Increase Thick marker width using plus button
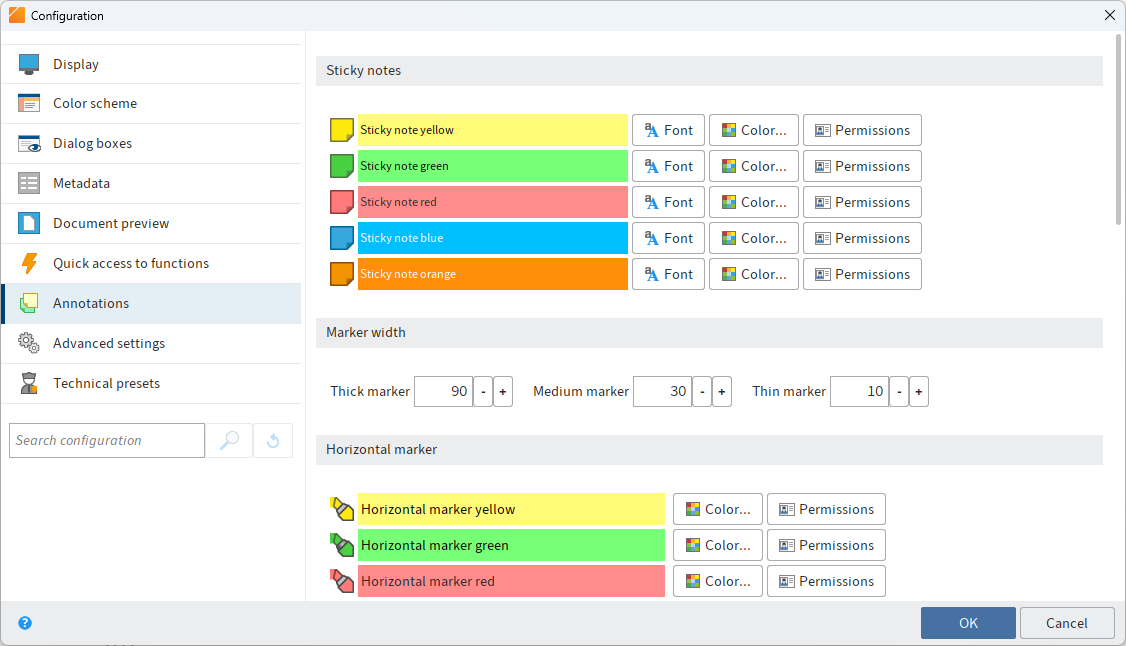The width and height of the screenshot is (1126, 646). pyautogui.click(x=502, y=391)
